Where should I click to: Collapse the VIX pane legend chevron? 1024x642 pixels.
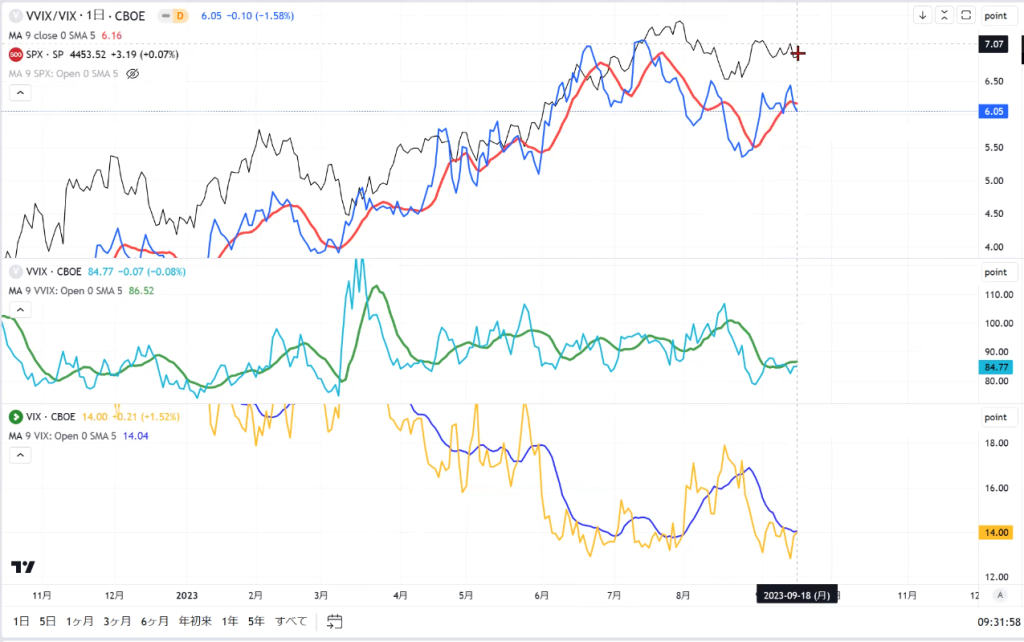point(20,455)
